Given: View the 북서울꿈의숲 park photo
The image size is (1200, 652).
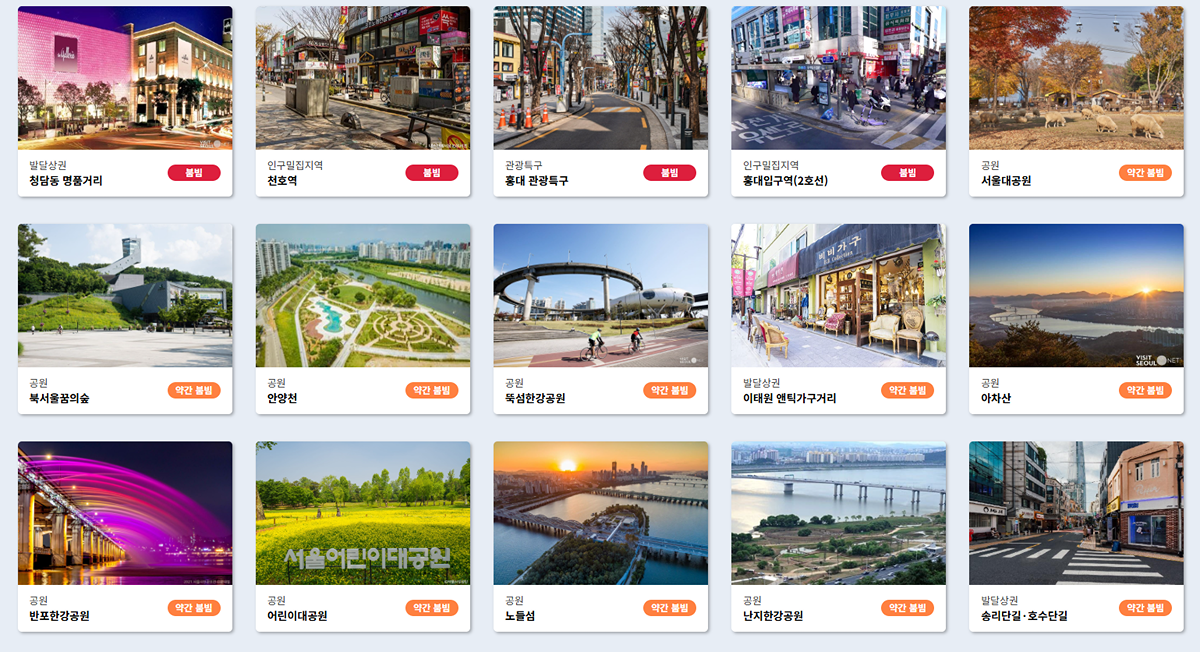Looking at the screenshot, I should (125, 296).
